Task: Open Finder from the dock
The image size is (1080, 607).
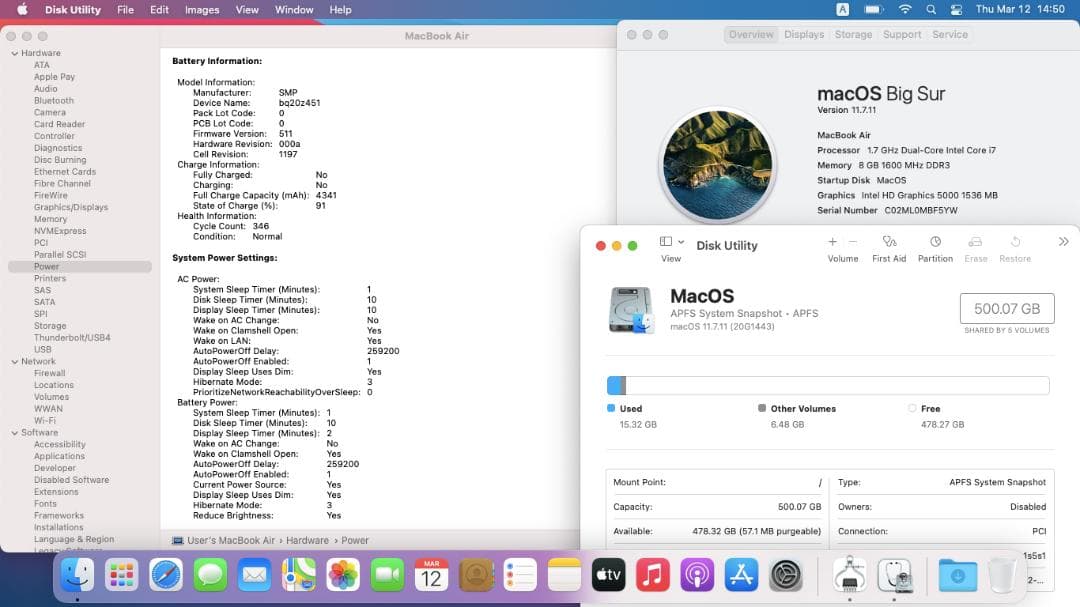Action: point(77,575)
